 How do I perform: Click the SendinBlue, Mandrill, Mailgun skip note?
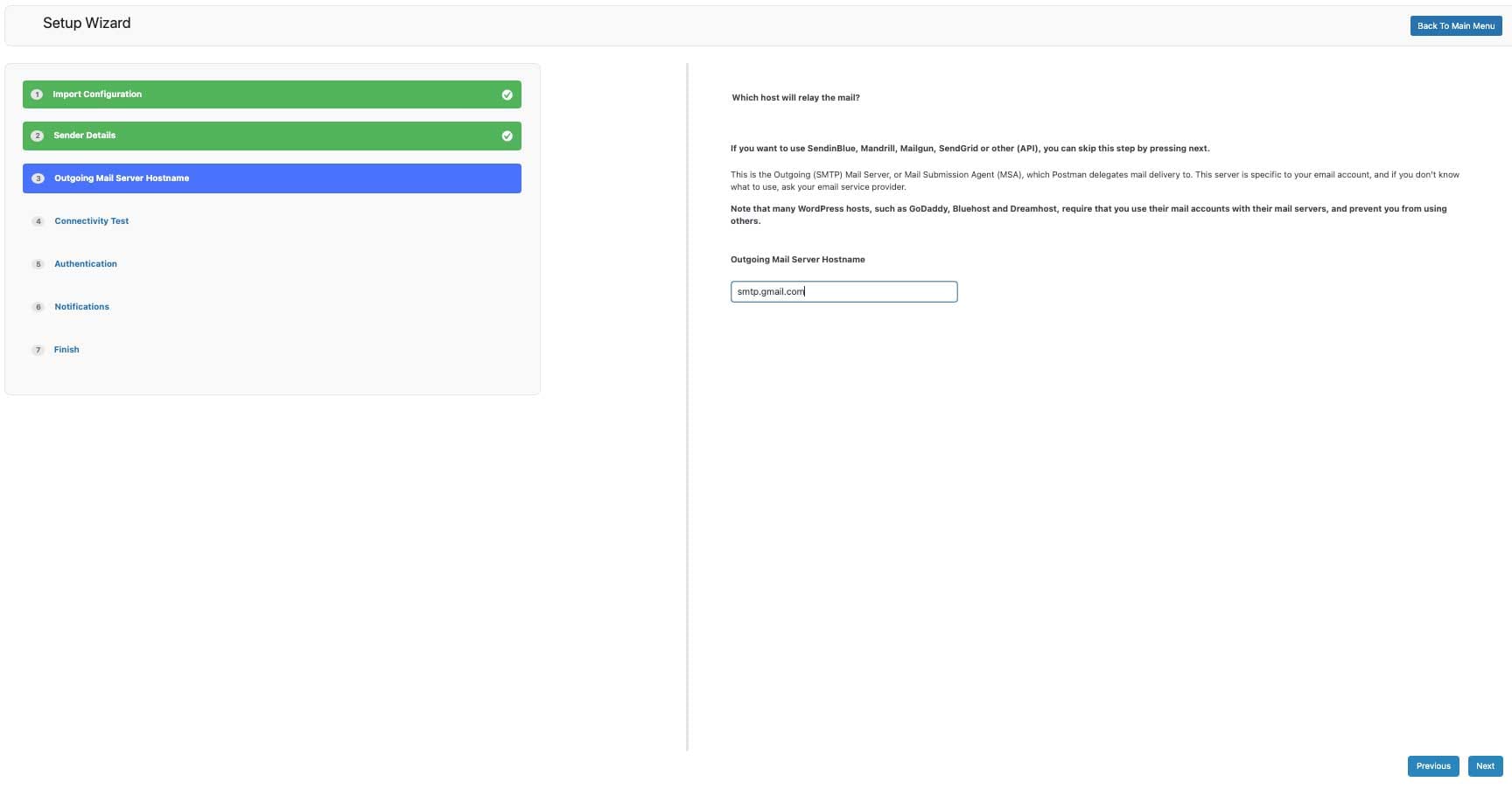969,149
